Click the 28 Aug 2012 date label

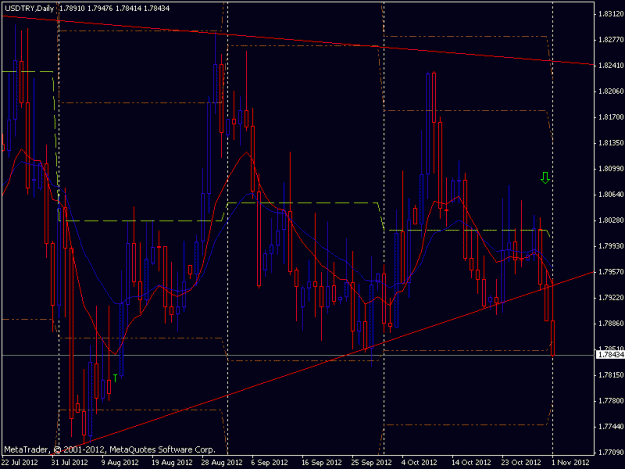click(x=222, y=462)
